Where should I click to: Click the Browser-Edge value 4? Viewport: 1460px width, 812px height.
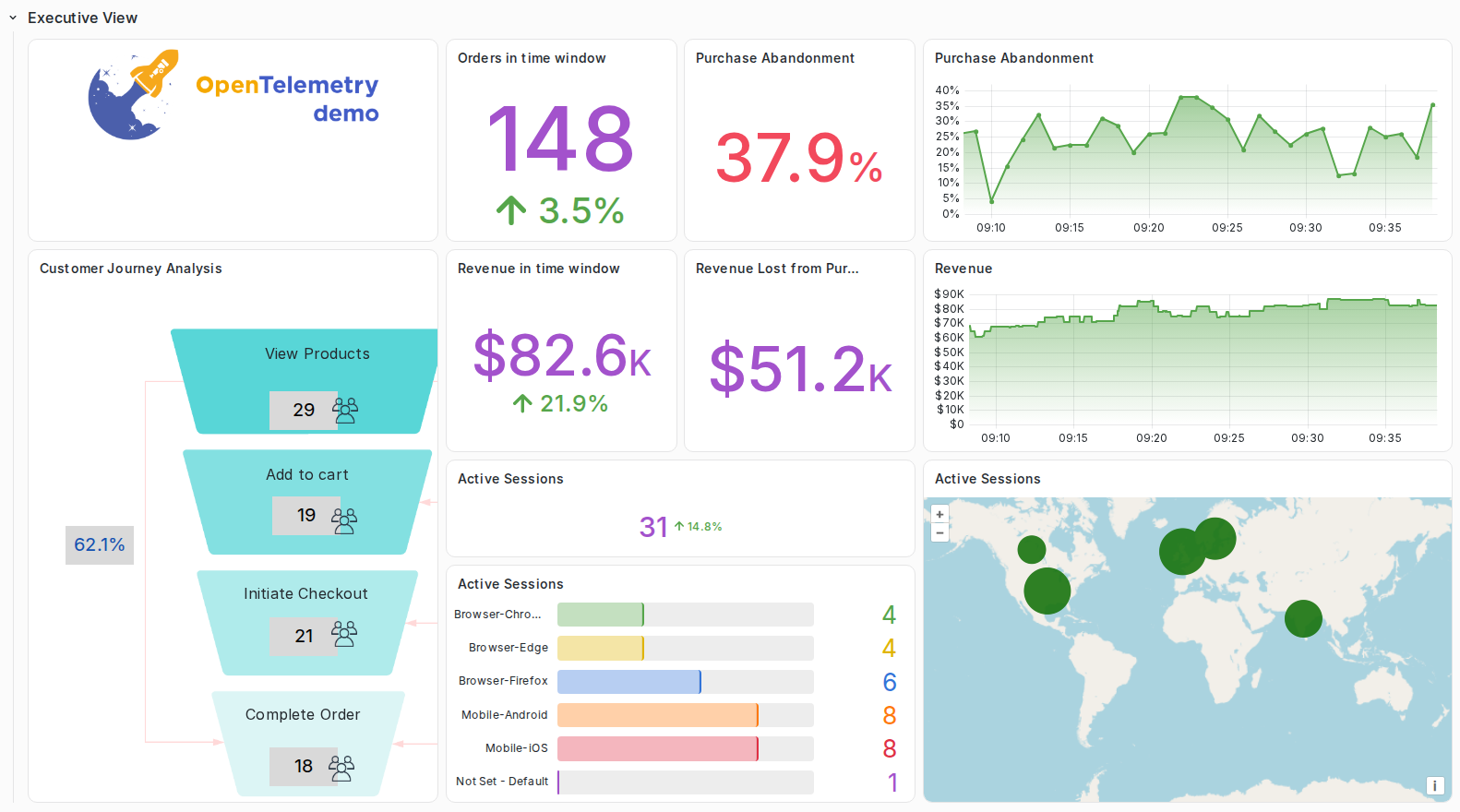(x=890, y=648)
